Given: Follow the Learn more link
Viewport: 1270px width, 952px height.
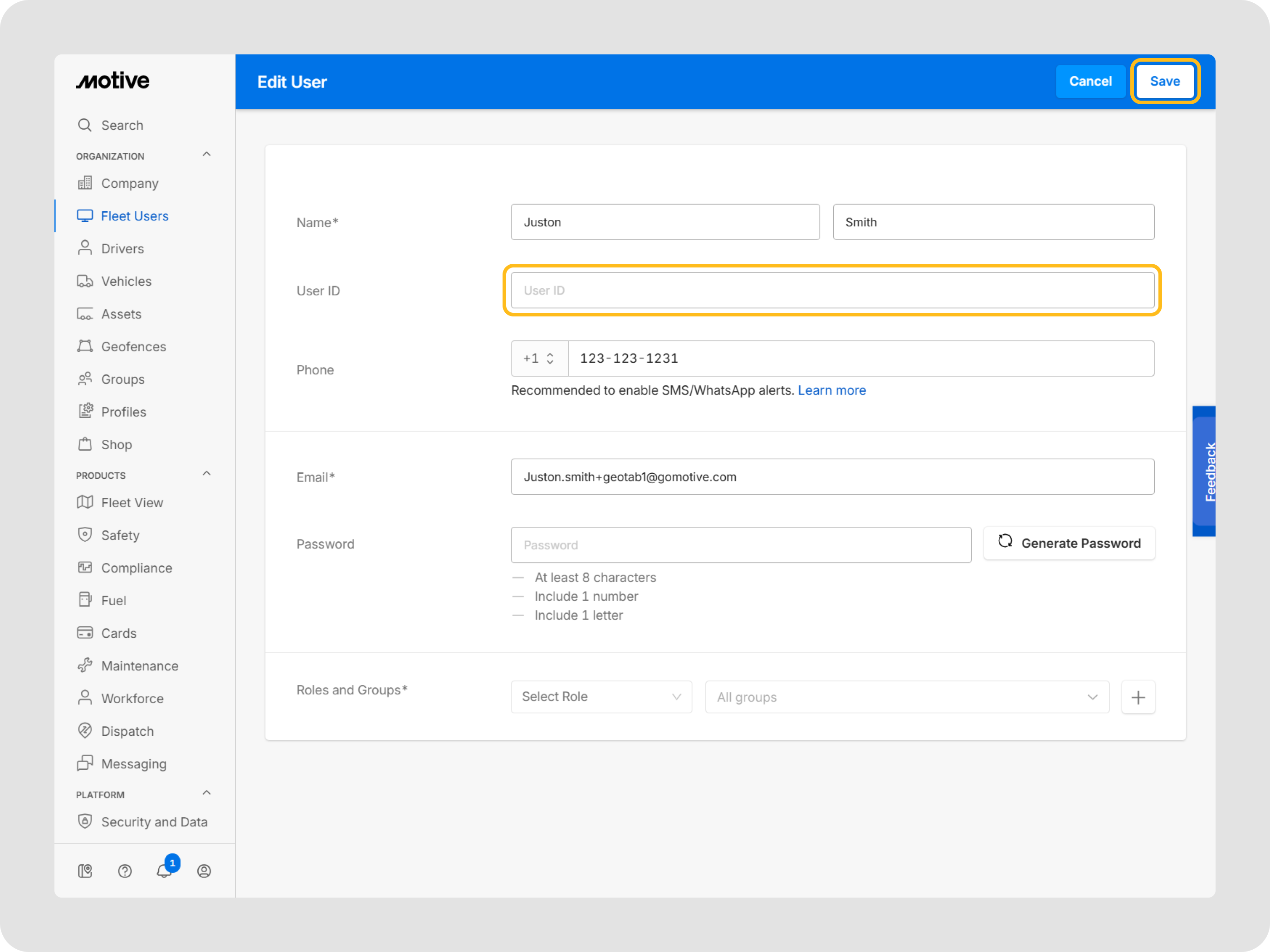Looking at the screenshot, I should click(831, 390).
